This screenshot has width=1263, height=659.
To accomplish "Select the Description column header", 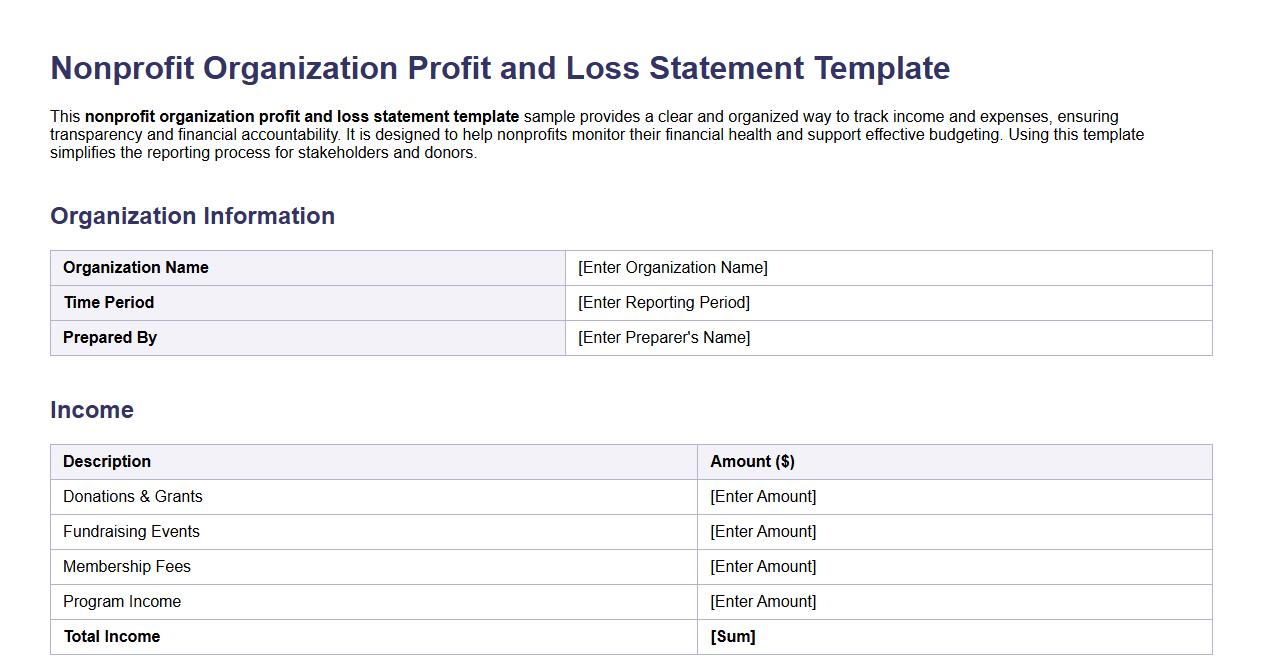I will tap(107, 461).
